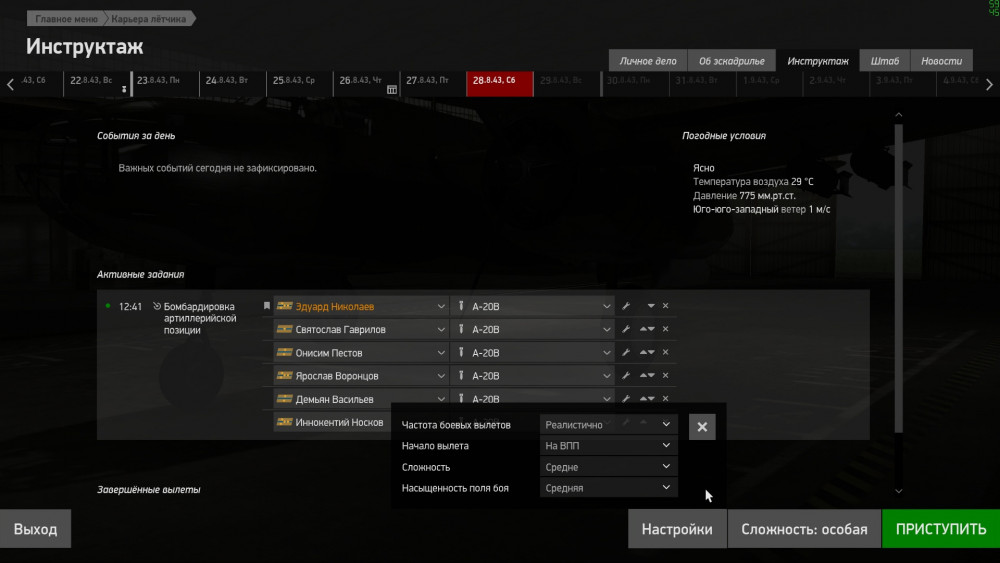
Task: Select date 22.8.43, Вс on timeline
Action: pos(97,84)
